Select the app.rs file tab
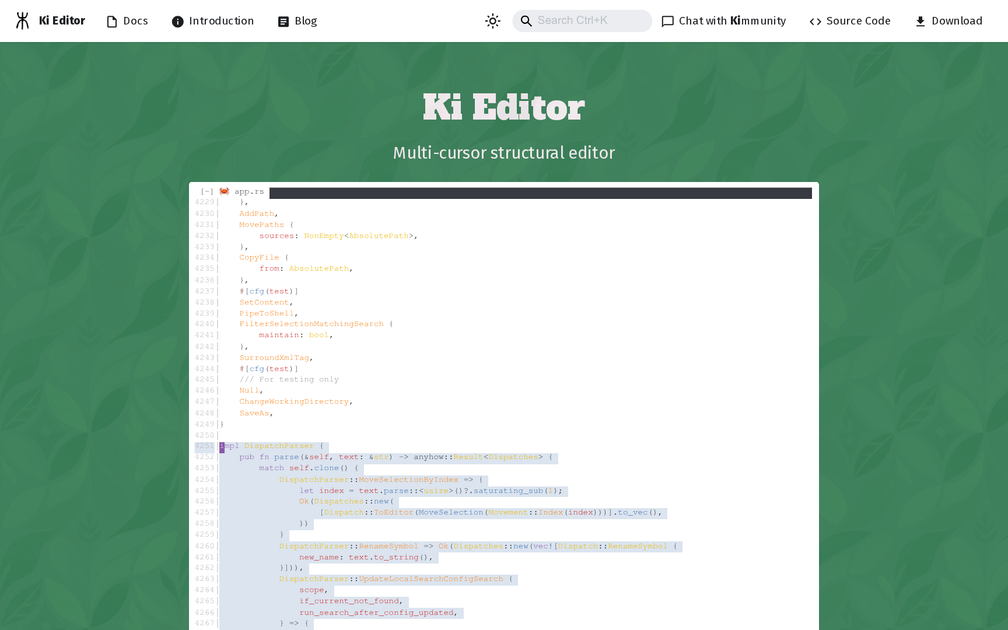Screen dimensions: 1008x630 click(x=249, y=192)
